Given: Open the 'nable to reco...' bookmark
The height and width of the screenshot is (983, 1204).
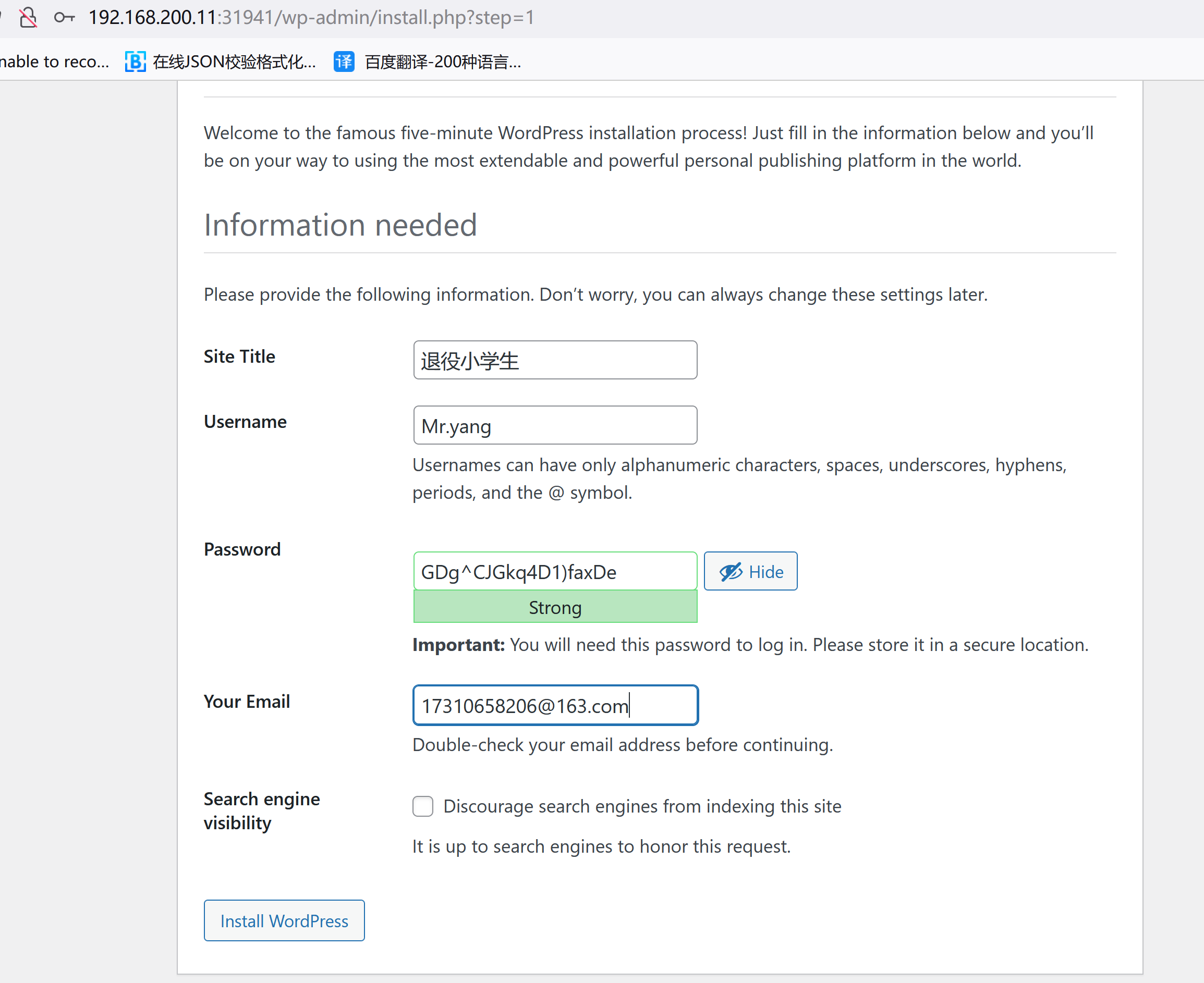Looking at the screenshot, I should coord(54,61).
